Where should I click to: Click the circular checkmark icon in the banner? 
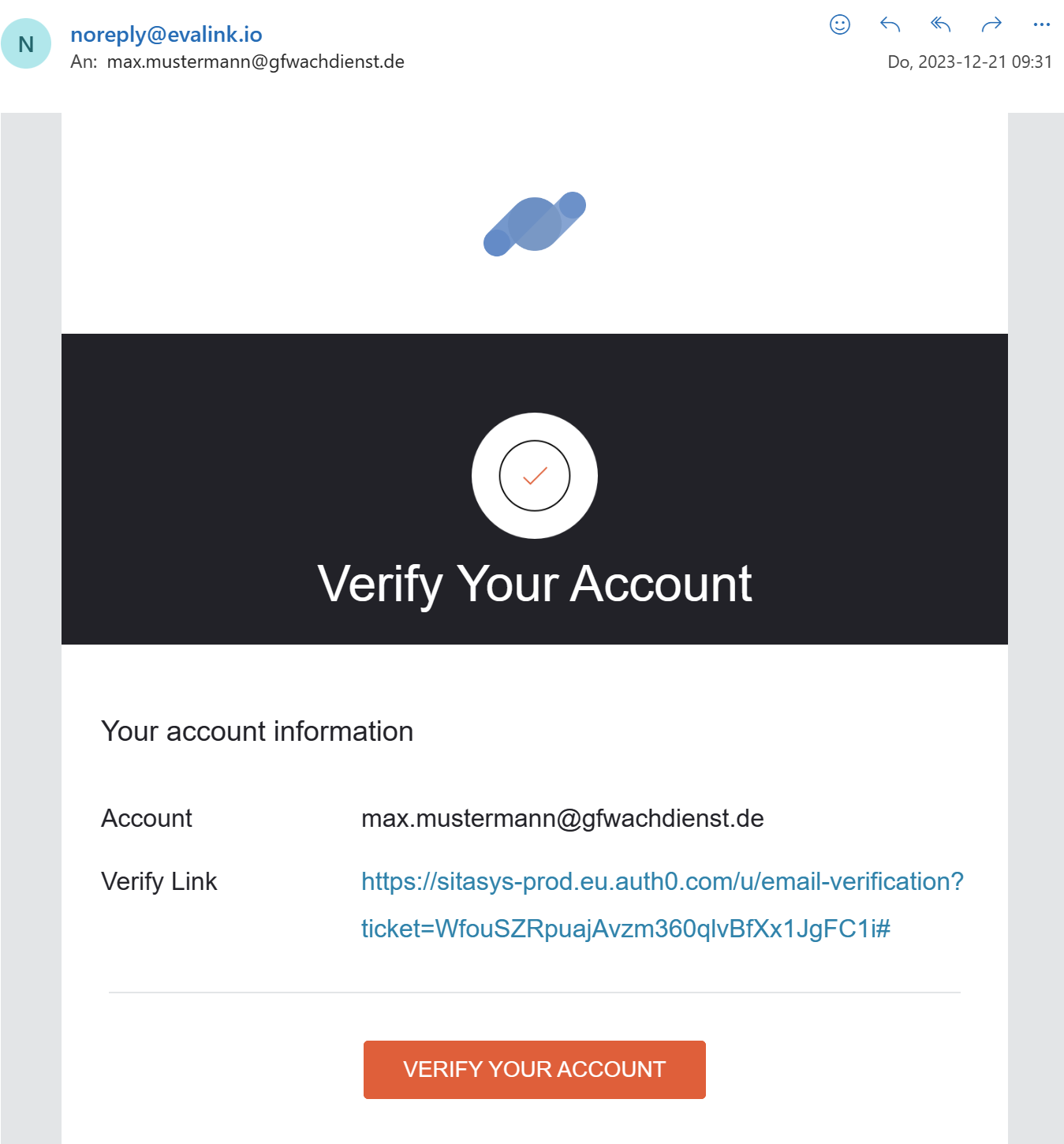coord(535,476)
